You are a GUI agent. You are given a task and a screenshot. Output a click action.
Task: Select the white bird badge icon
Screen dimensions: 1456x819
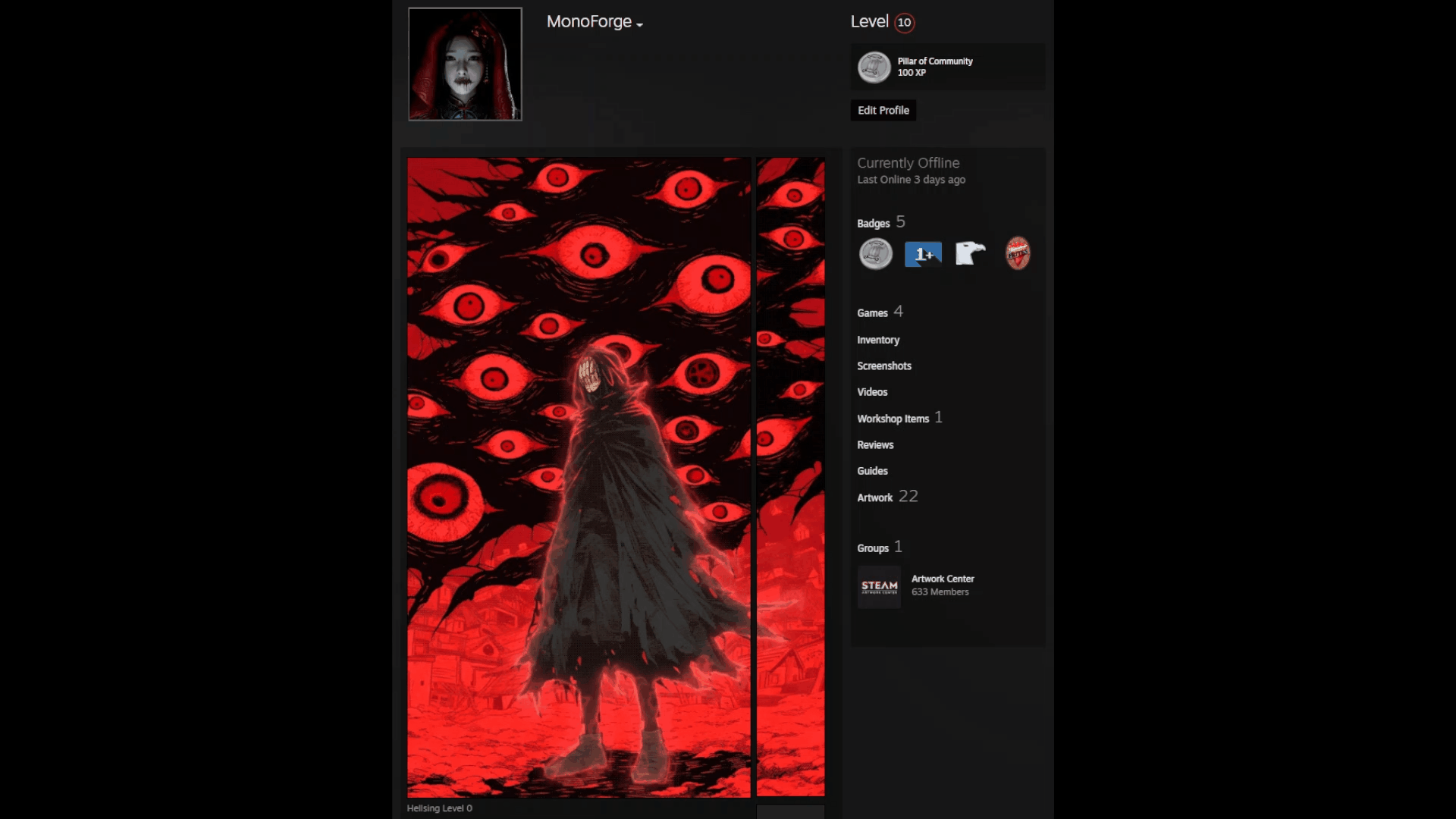pyautogui.click(x=970, y=253)
